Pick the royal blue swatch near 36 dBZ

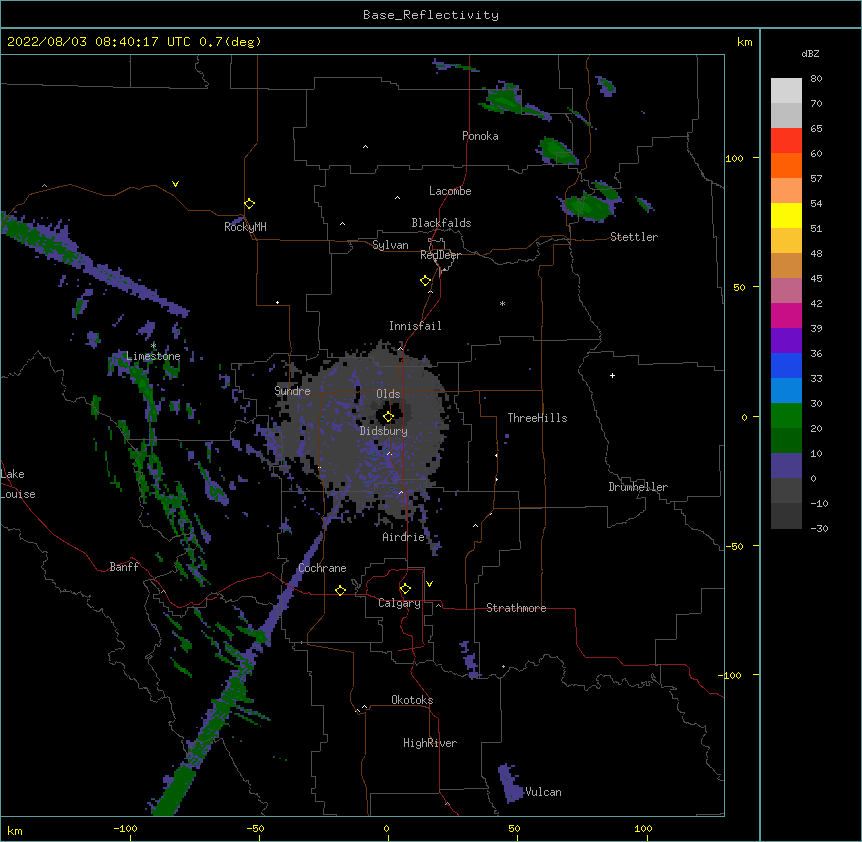[786, 365]
